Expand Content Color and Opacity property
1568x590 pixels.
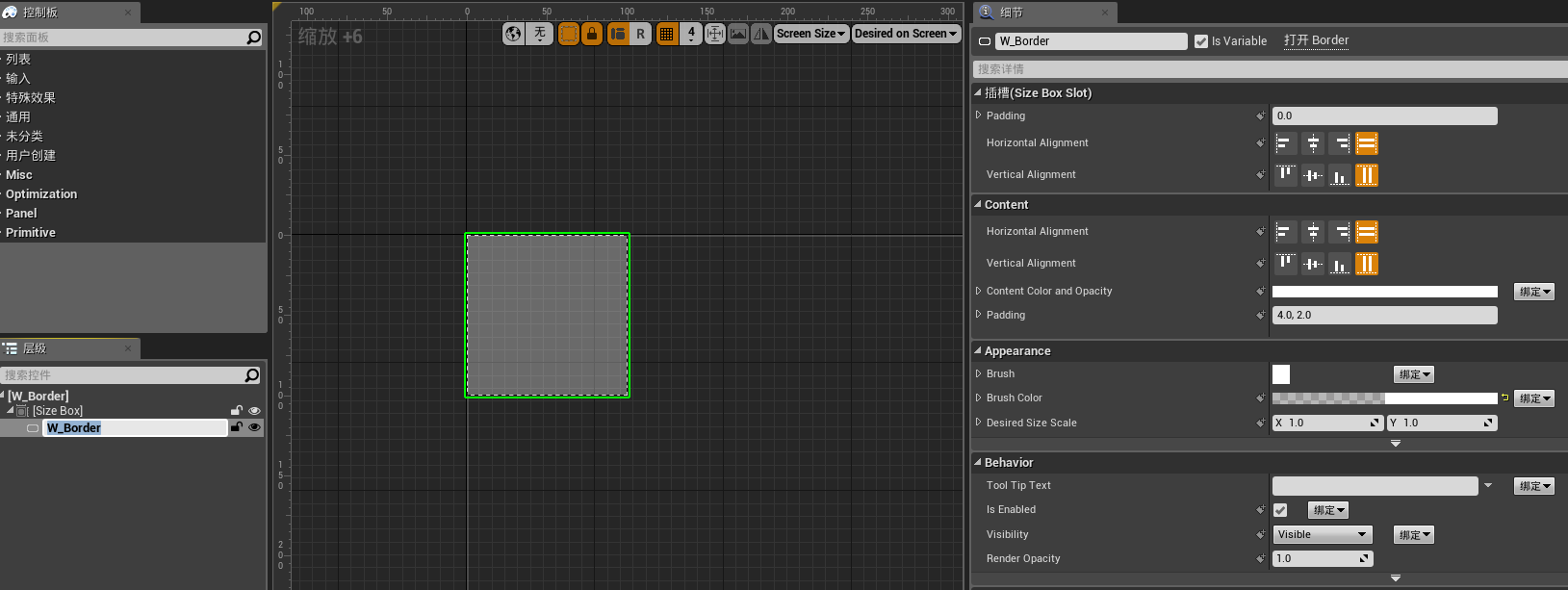click(x=979, y=291)
